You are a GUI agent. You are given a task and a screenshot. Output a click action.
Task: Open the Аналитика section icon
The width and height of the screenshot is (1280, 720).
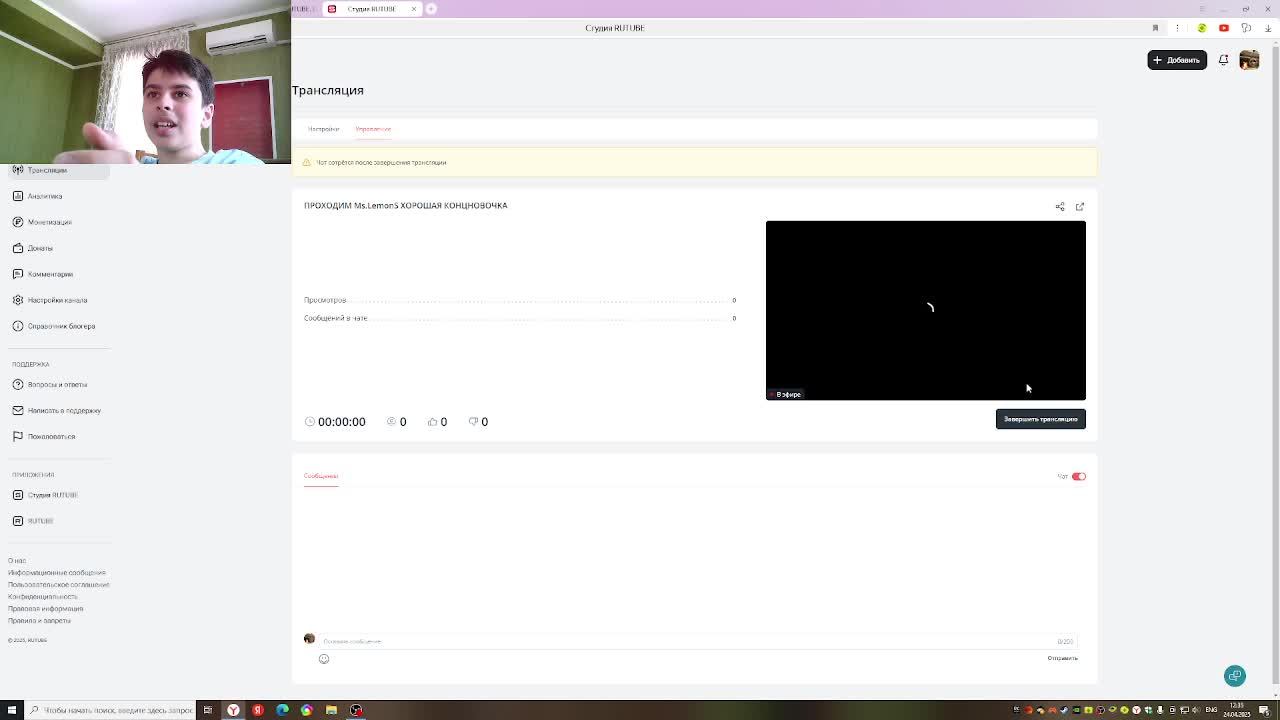[x=18, y=196]
